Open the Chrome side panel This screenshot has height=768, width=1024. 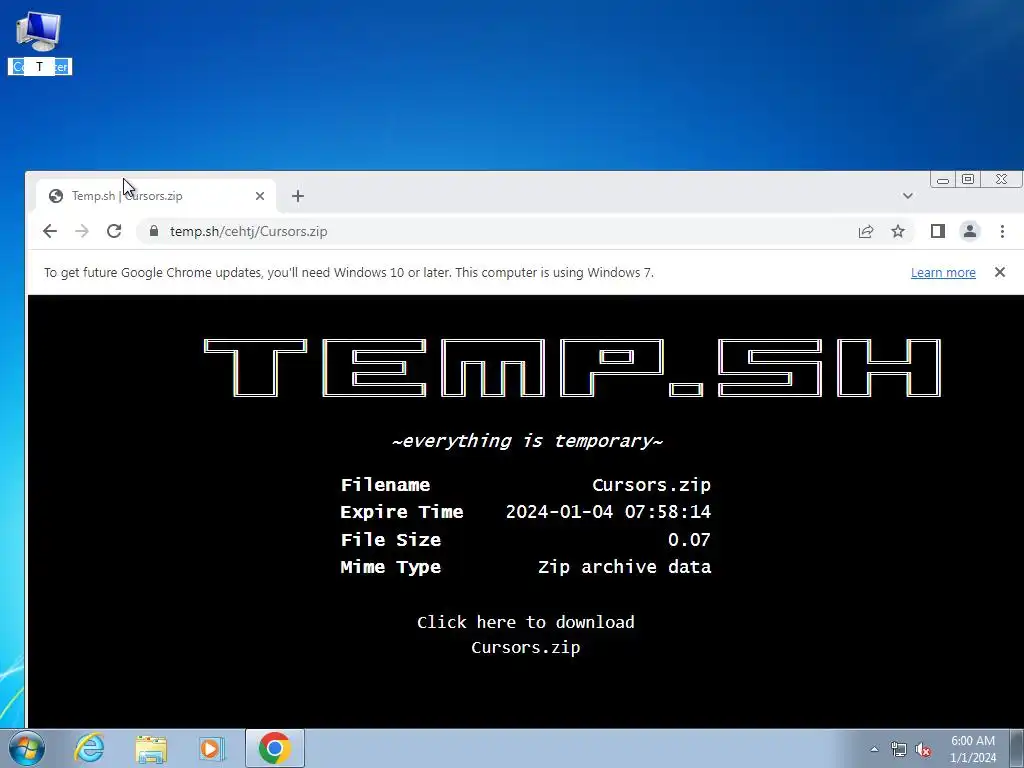click(x=938, y=231)
